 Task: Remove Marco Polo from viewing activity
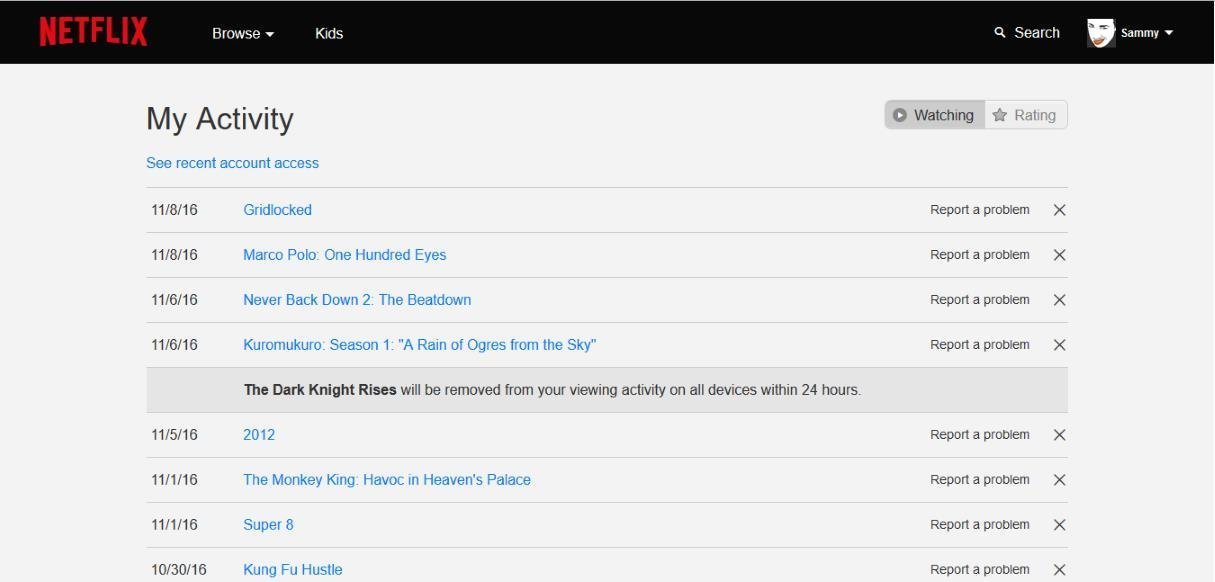pos(1060,255)
